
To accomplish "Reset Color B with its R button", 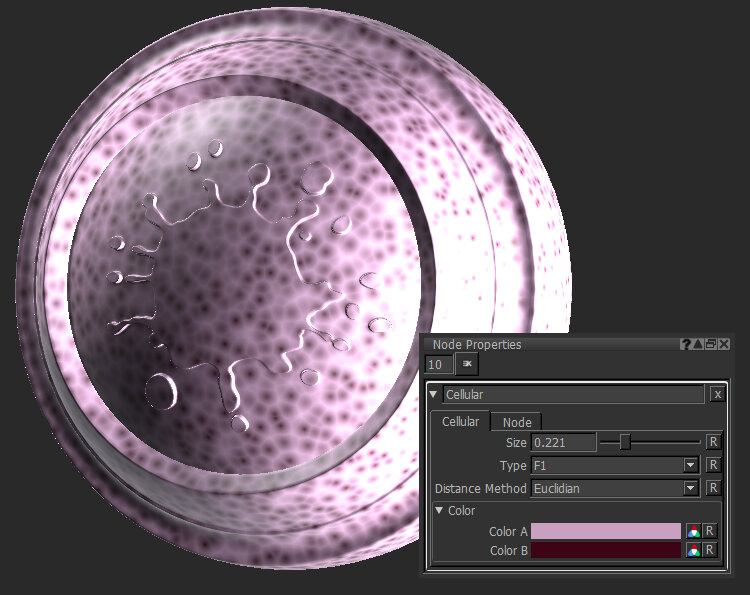I will (x=709, y=550).
